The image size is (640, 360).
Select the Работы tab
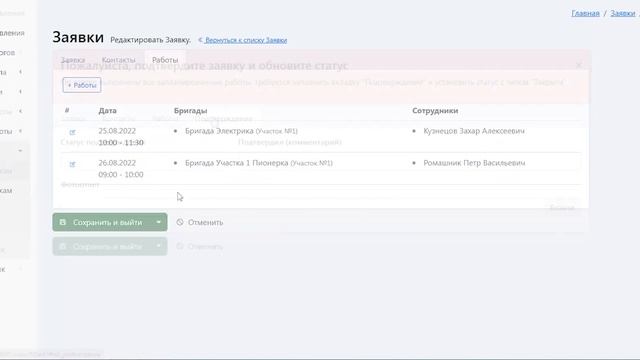[165, 60]
